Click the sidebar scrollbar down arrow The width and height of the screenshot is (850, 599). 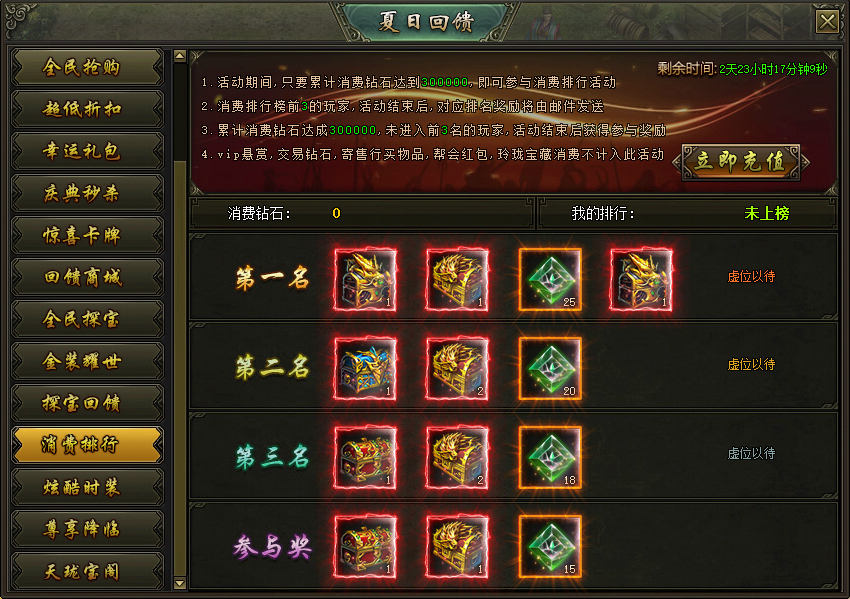[x=180, y=584]
